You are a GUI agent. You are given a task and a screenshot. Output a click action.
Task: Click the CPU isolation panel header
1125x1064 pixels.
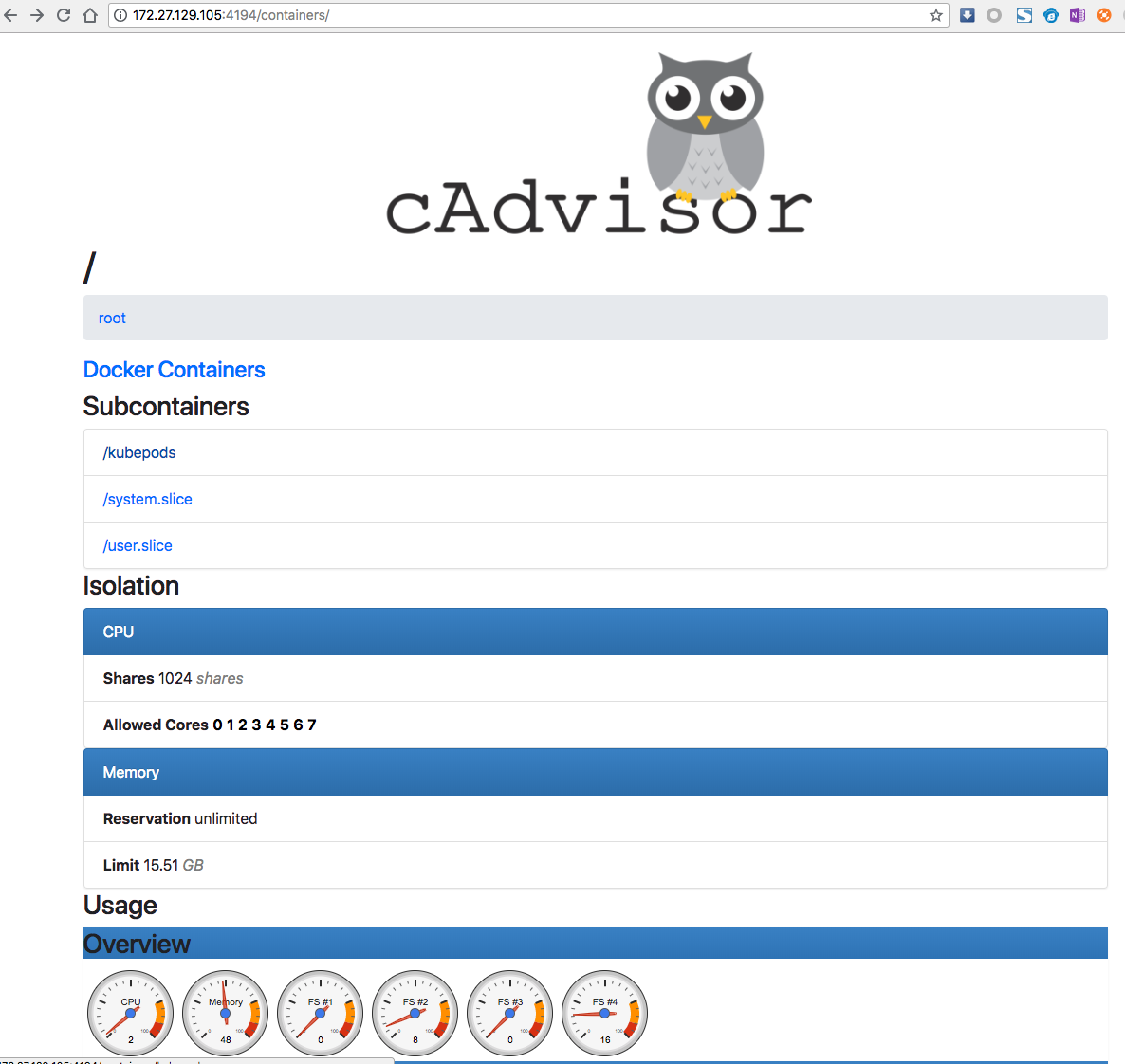[596, 632]
